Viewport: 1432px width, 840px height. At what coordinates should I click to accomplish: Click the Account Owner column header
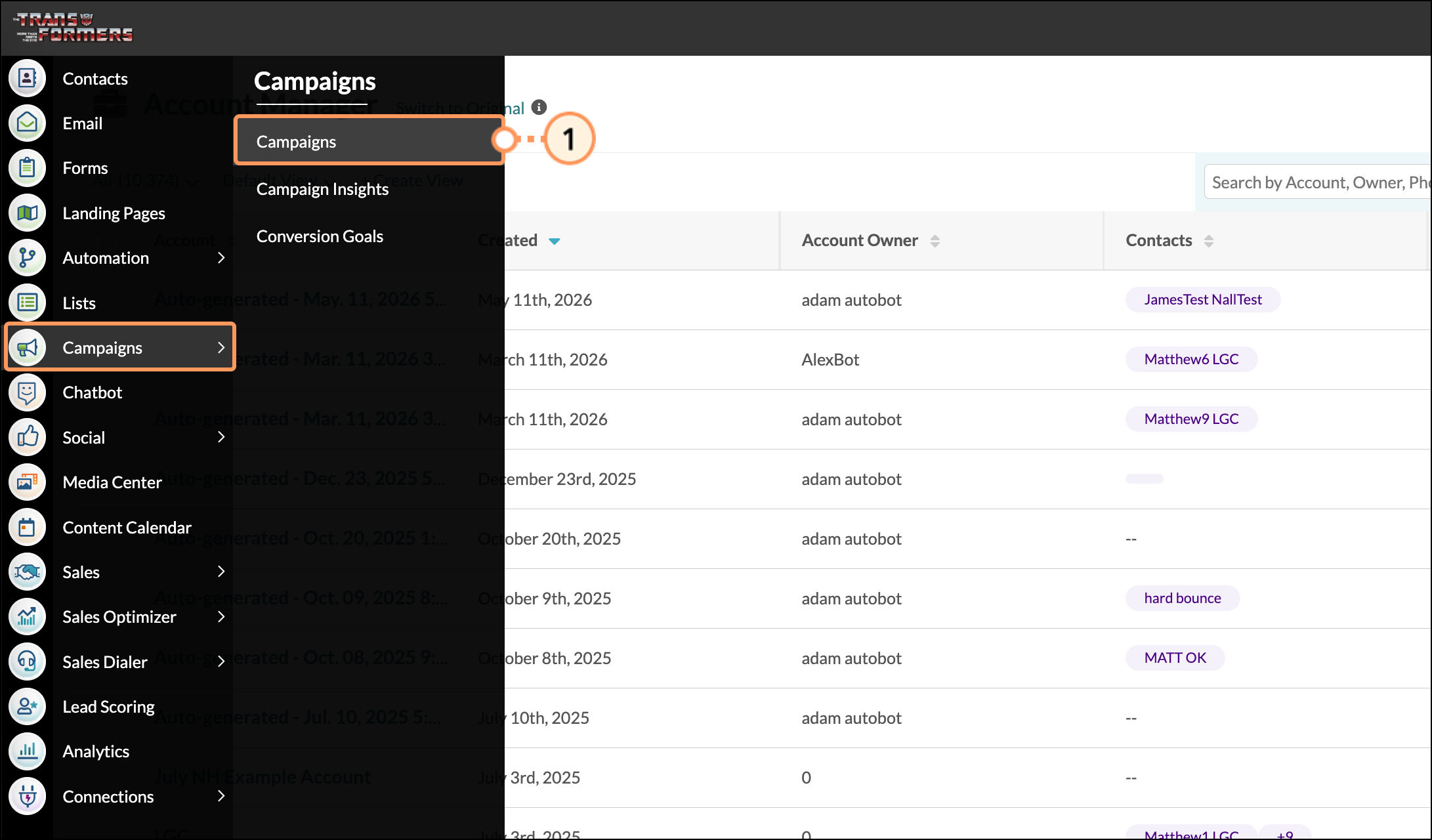860,240
